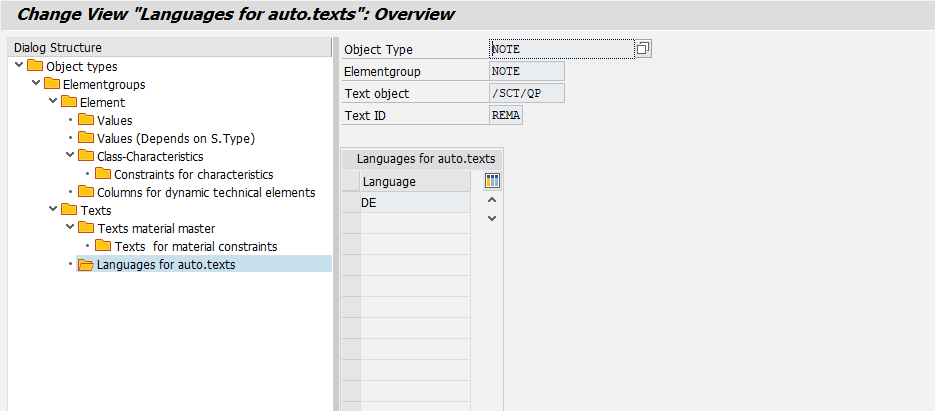Screen dimensions: 935x411
Task: Collapse the Element tree node
Action: (x=53, y=102)
